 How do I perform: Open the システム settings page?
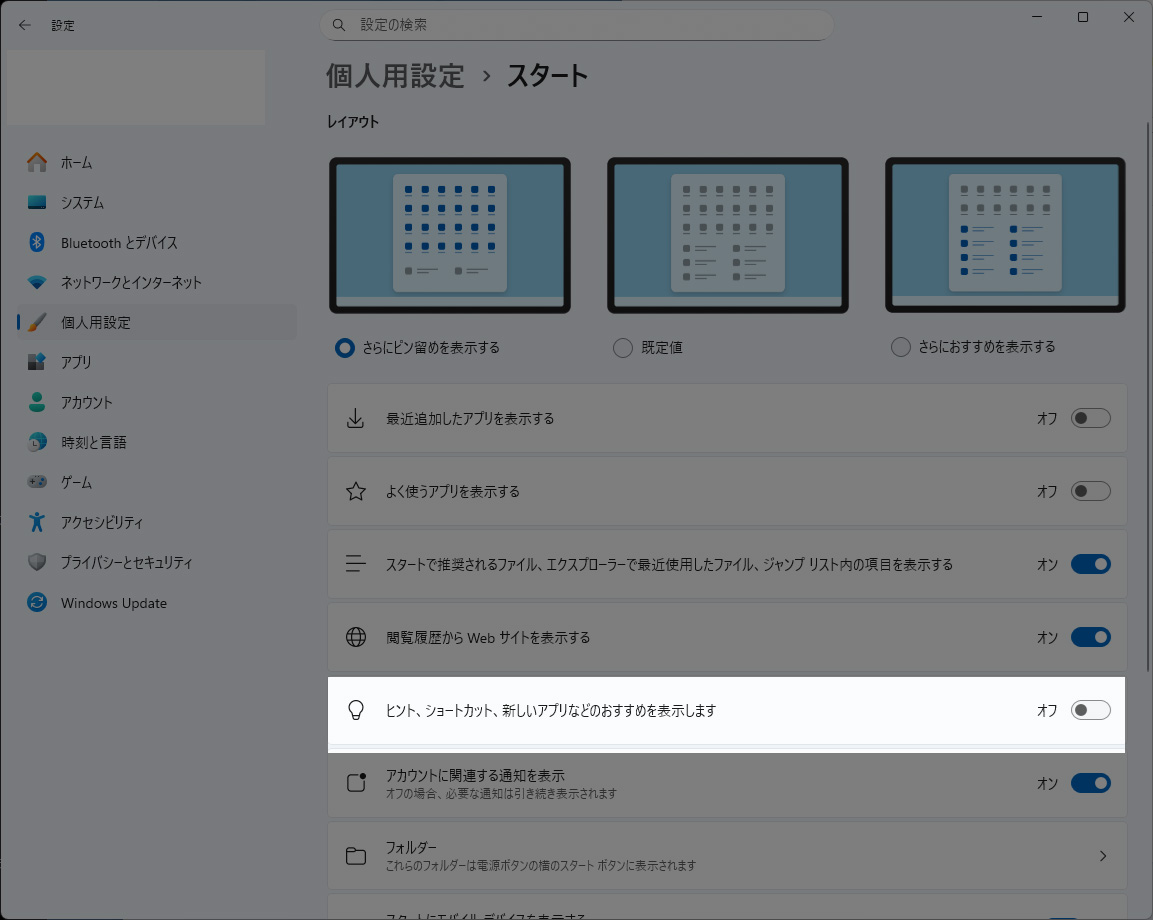tap(82, 202)
